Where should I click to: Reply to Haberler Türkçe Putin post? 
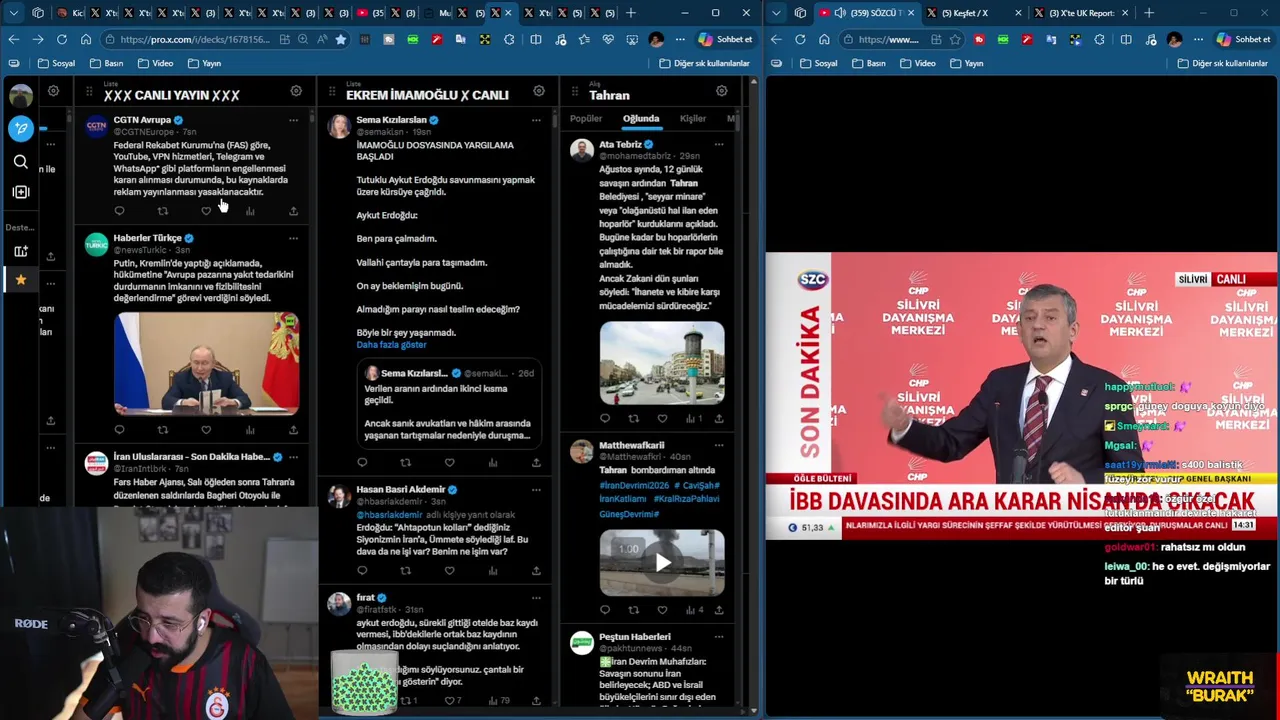[x=119, y=430]
